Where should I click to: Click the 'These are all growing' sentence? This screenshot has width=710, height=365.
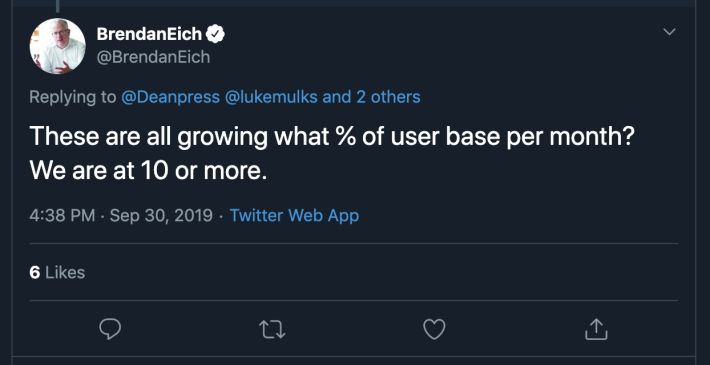[x=332, y=136]
